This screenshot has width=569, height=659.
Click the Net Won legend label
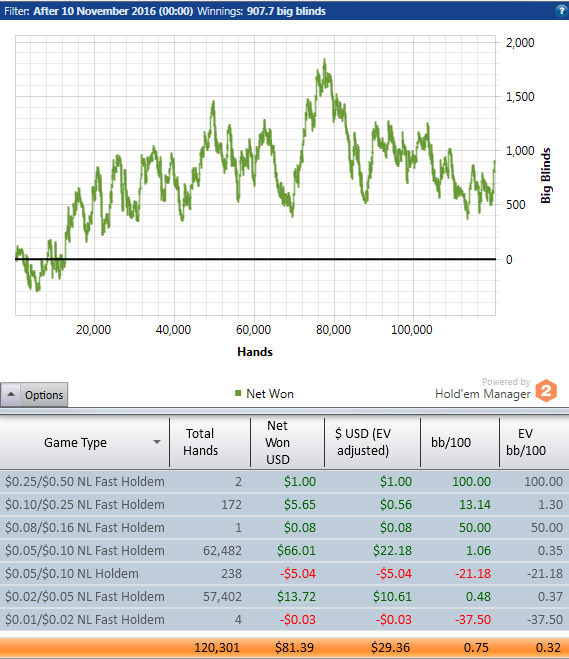(x=270, y=394)
